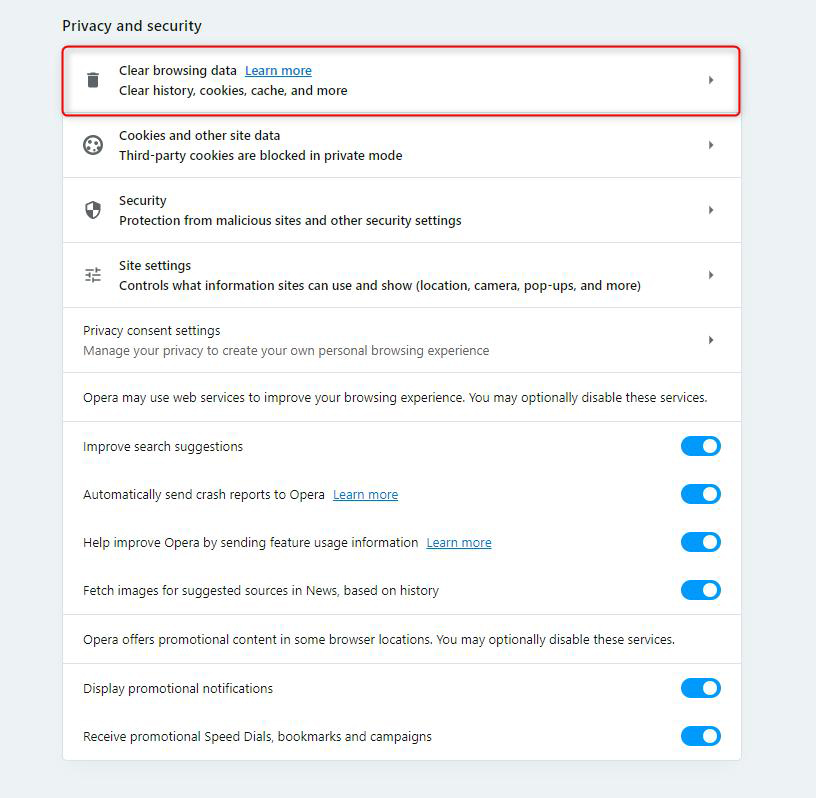The width and height of the screenshot is (816, 798).
Task: Toggle off automatic crash reports to Opera
Action: click(x=700, y=494)
